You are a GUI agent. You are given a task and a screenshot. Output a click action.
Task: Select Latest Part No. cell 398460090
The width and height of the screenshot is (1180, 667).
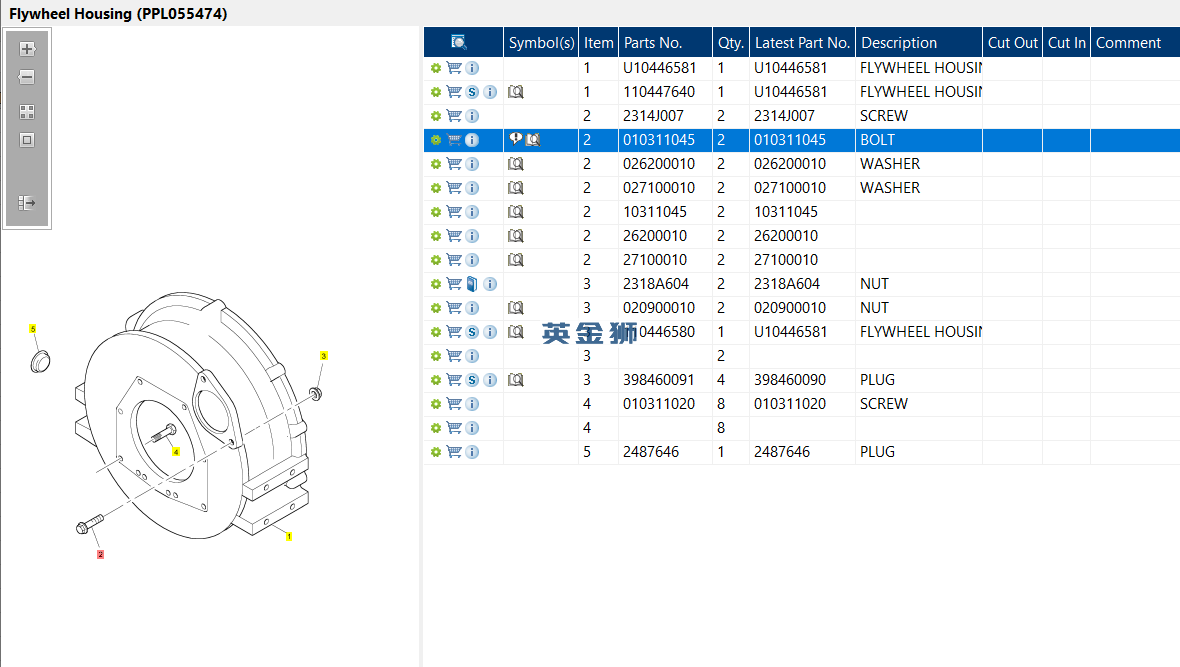tap(802, 380)
